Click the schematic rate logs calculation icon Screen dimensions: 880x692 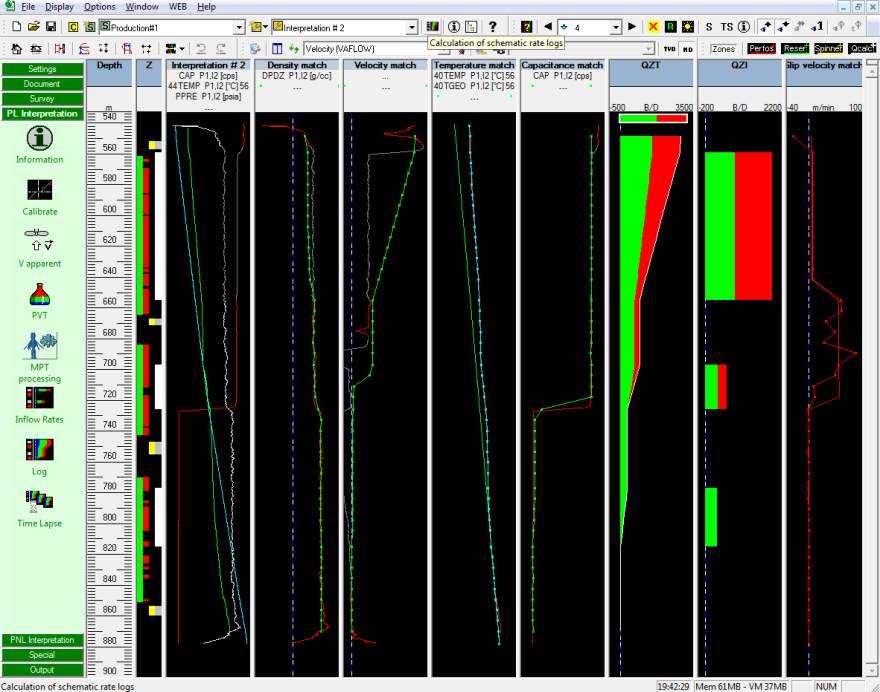click(433, 26)
